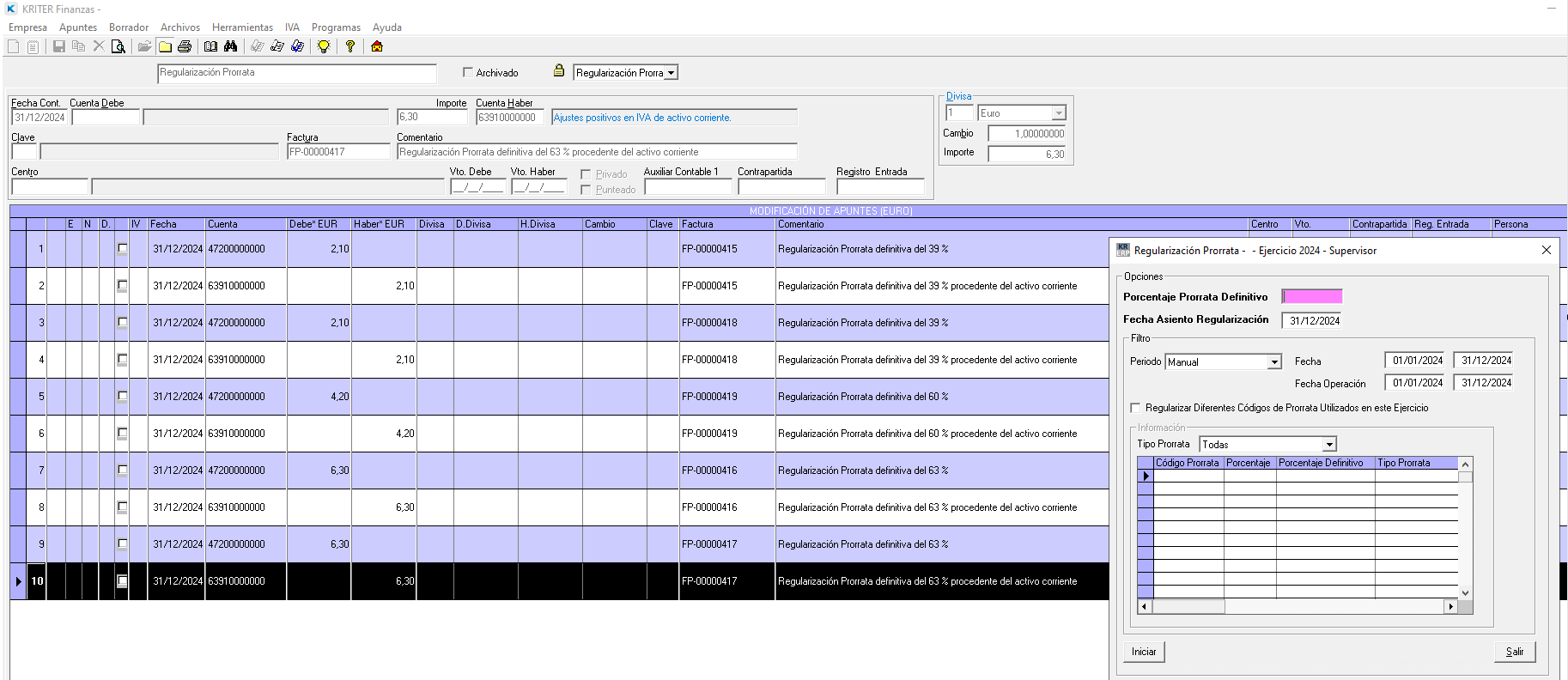Click the Regularización Prorrata dialog title icon
The height and width of the screenshot is (680, 1568).
coord(1123,250)
